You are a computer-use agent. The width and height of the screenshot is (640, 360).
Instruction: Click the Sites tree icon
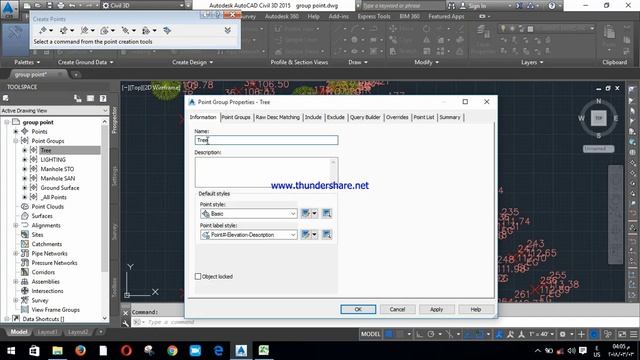[x=24, y=235]
